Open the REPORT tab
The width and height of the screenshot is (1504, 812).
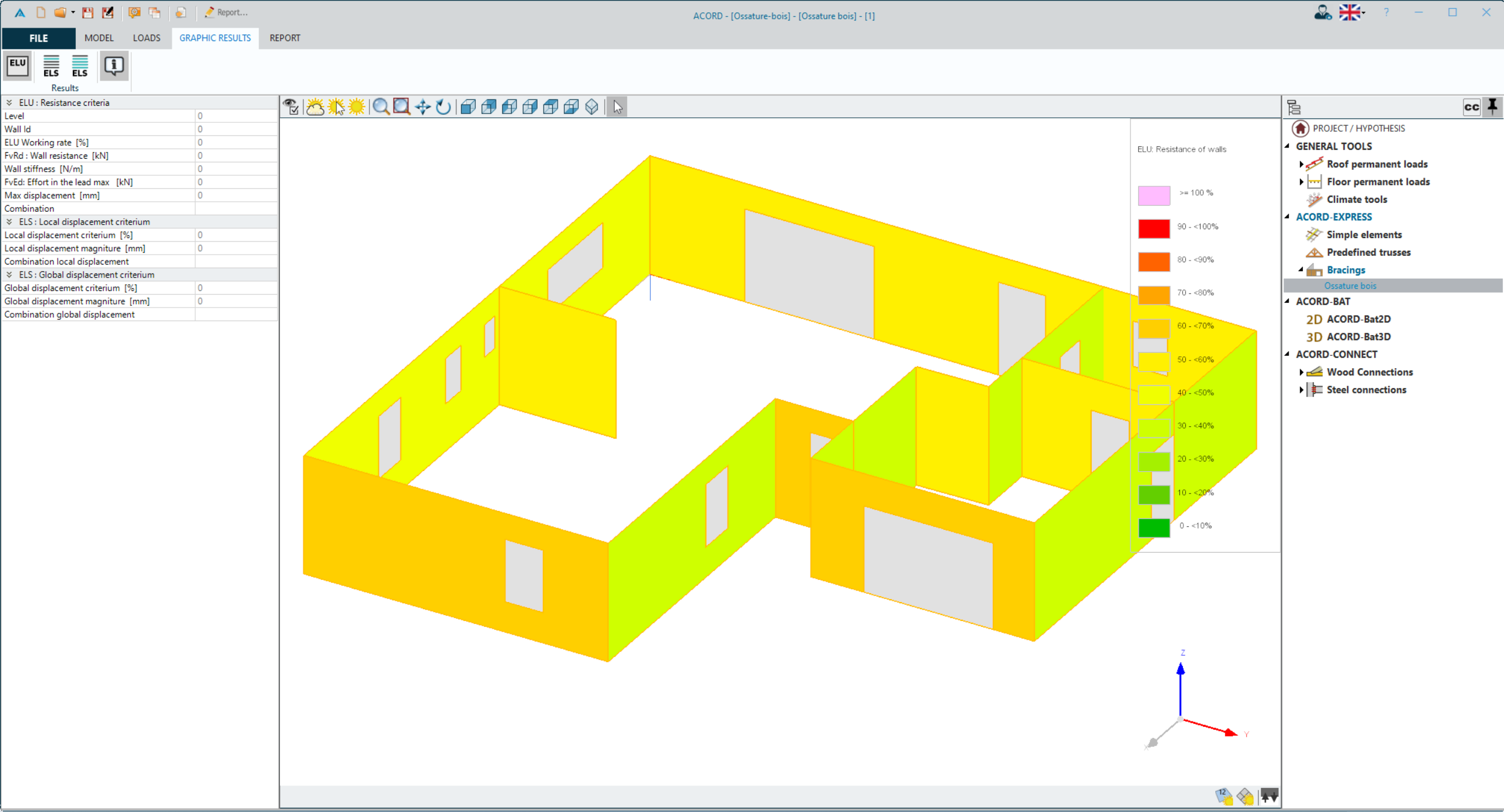coord(285,38)
